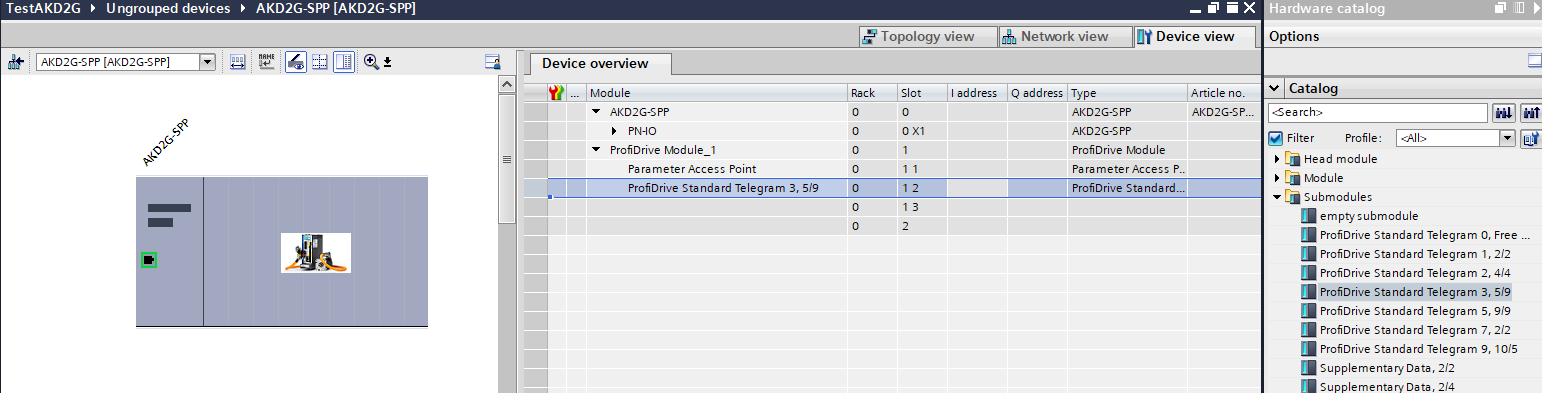The height and width of the screenshot is (393, 1542).
Task: Click in the catalog Search field
Action: 1377,113
